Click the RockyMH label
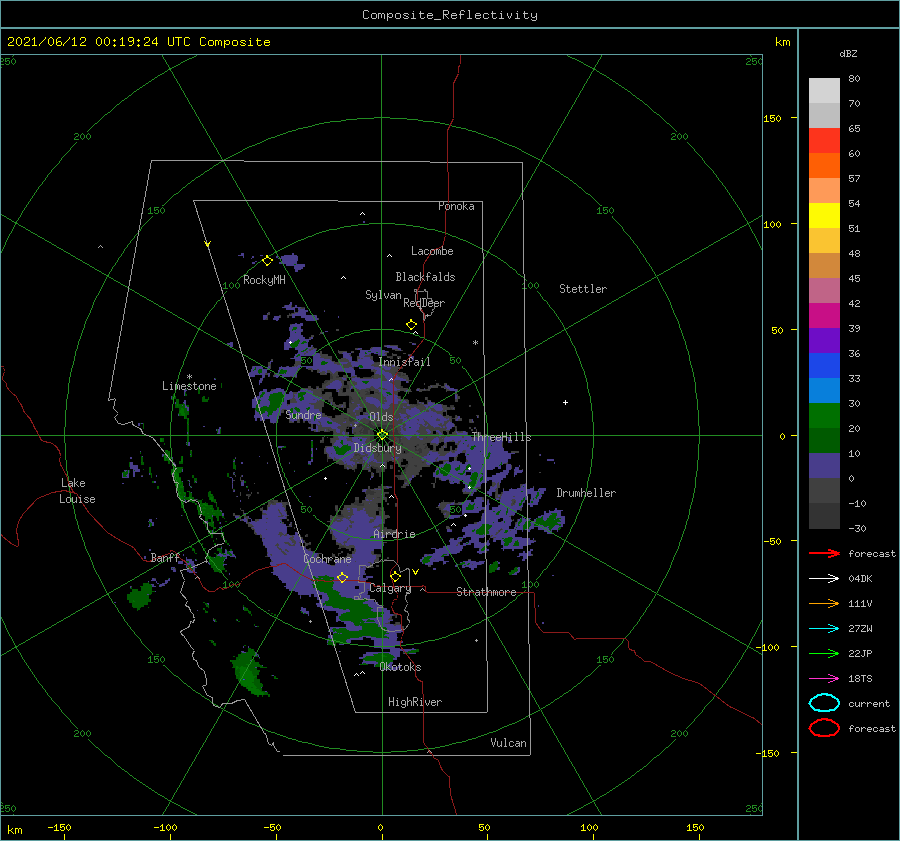The image size is (900, 841). [x=264, y=280]
